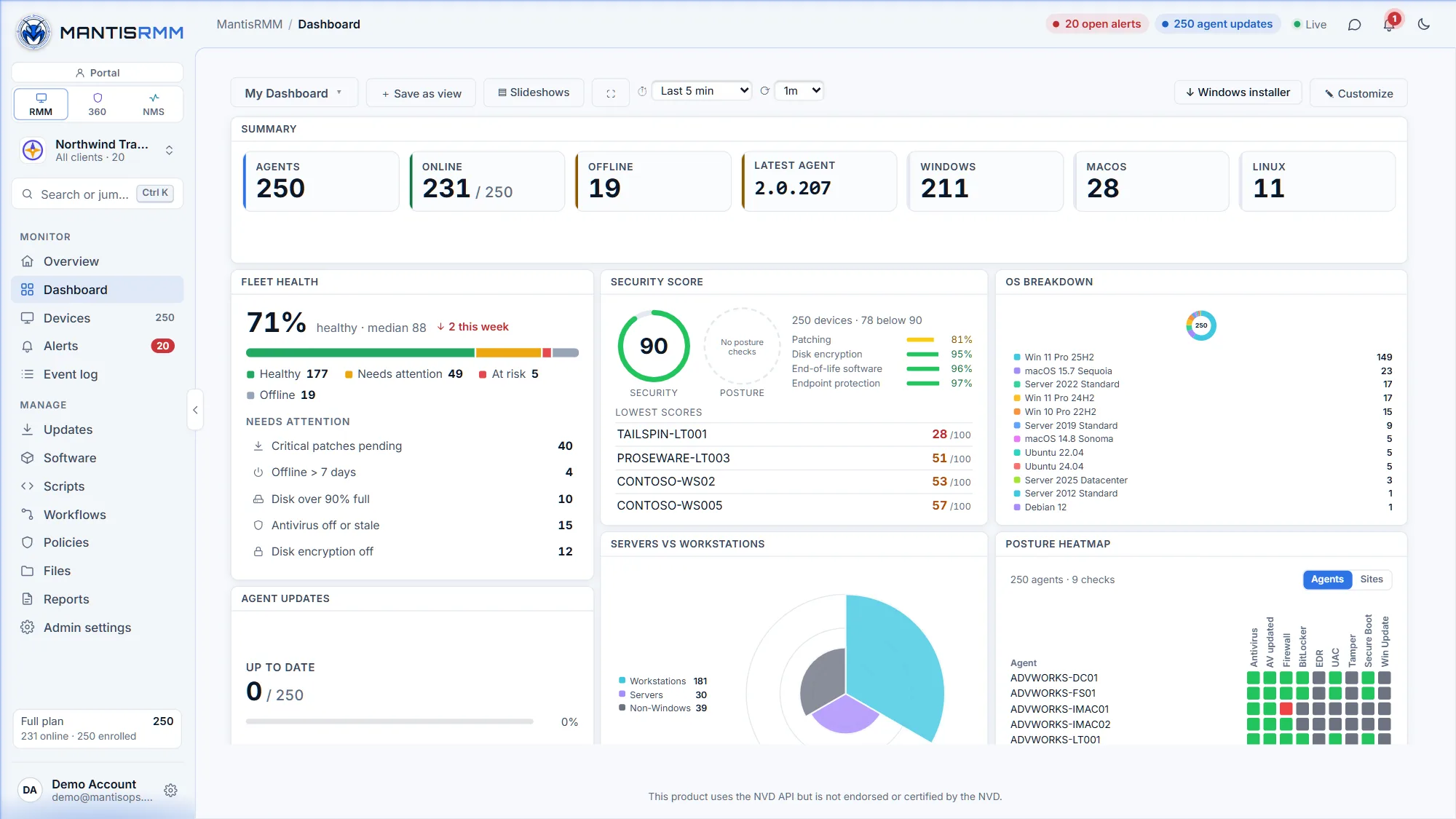Image resolution: width=1456 pixels, height=819 pixels.
Task: Click the Northwind Traders client avatar
Action: (33, 150)
